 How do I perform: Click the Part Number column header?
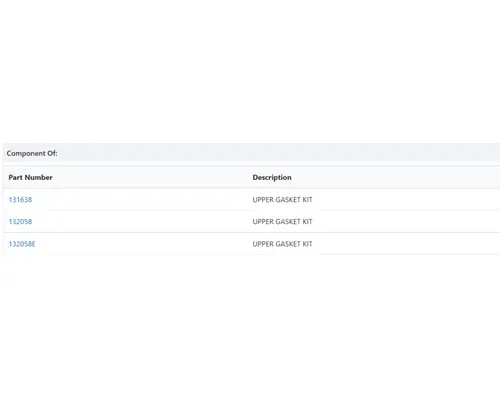click(x=30, y=177)
